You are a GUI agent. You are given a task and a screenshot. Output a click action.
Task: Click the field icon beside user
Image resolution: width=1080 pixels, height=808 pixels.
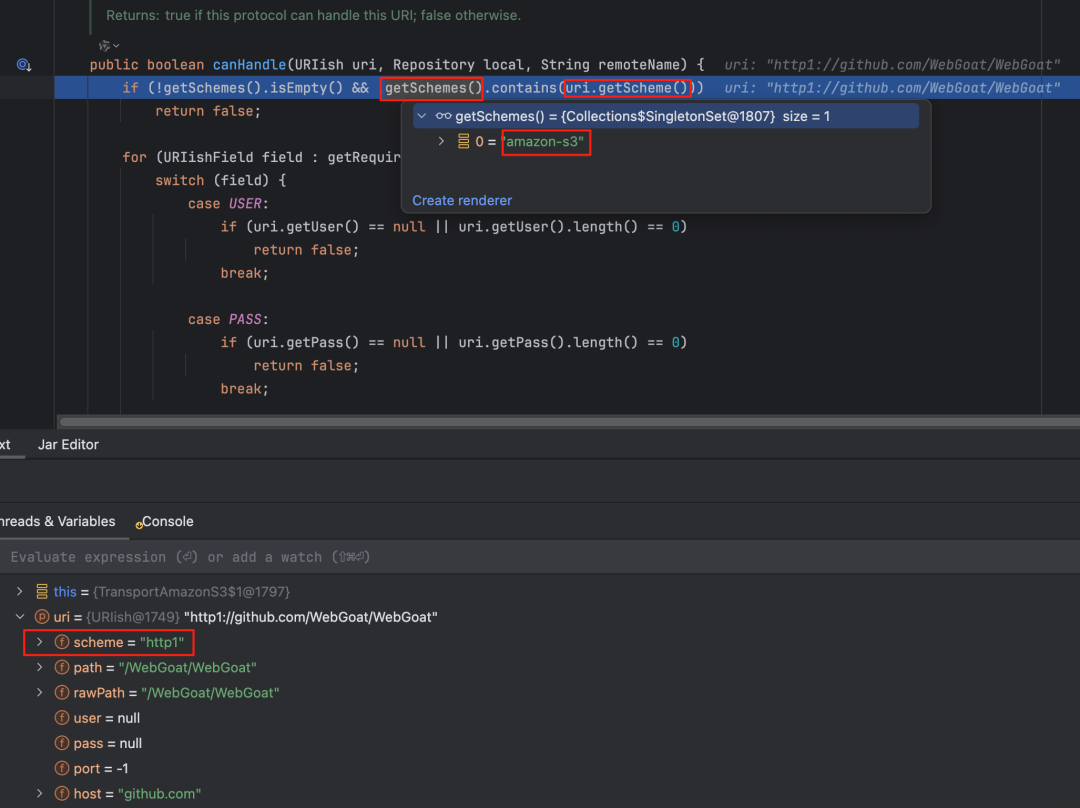point(62,718)
